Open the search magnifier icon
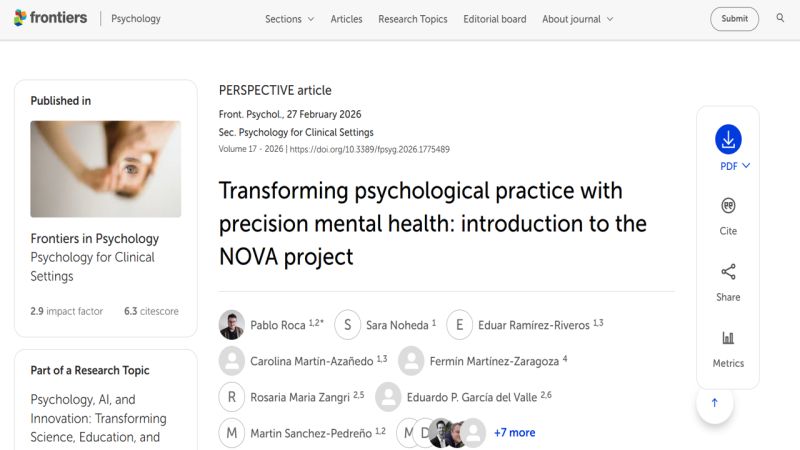The height and width of the screenshot is (450, 800). (x=780, y=18)
